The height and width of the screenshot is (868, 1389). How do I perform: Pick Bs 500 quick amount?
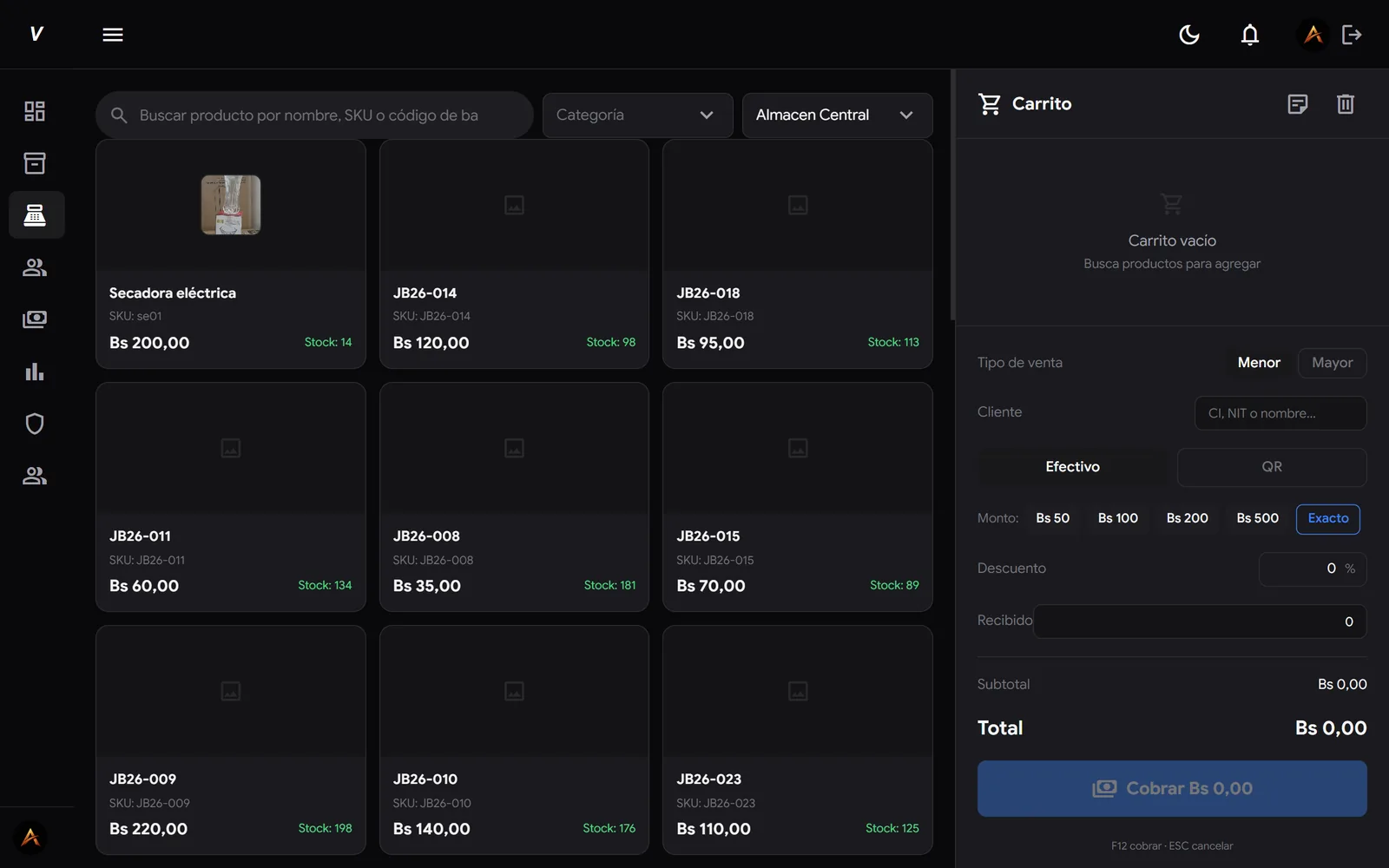click(1258, 518)
